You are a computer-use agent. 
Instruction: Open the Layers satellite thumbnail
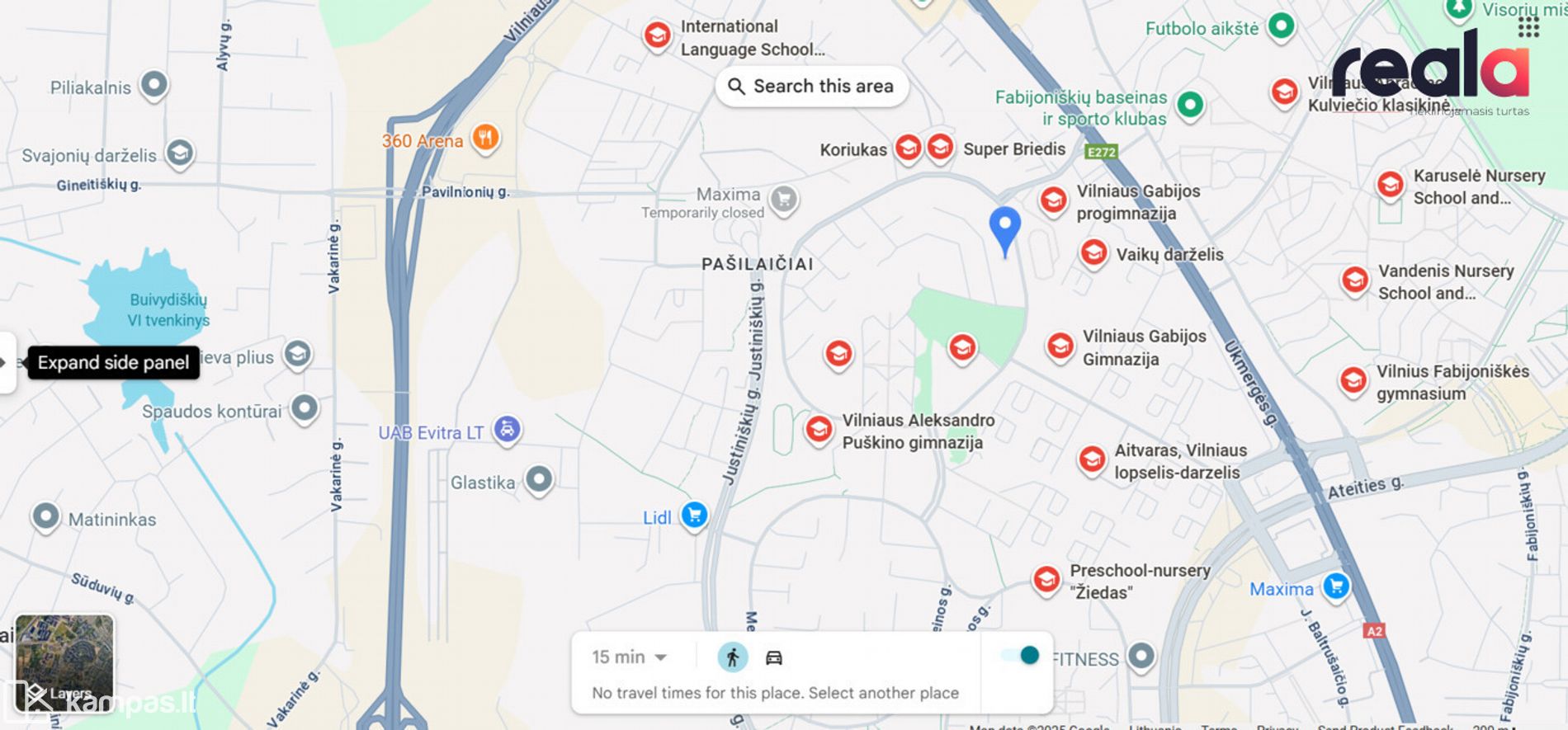click(x=64, y=663)
